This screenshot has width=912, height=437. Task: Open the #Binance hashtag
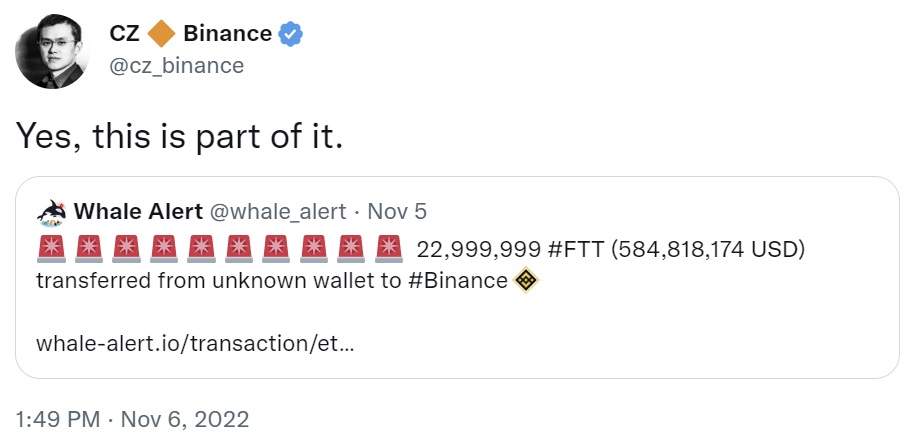pos(458,280)
